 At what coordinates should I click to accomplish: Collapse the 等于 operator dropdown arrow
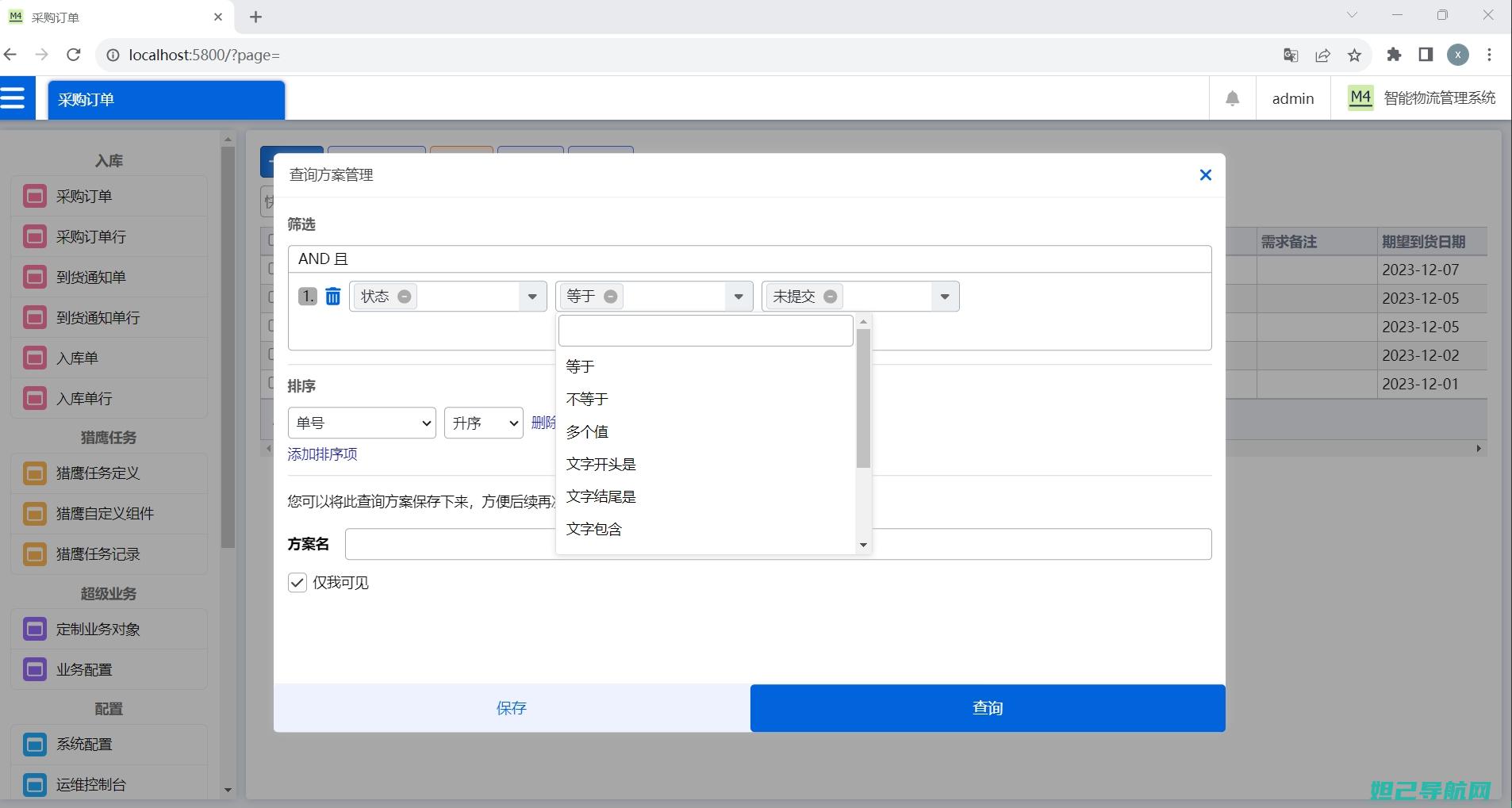point(739,297)
